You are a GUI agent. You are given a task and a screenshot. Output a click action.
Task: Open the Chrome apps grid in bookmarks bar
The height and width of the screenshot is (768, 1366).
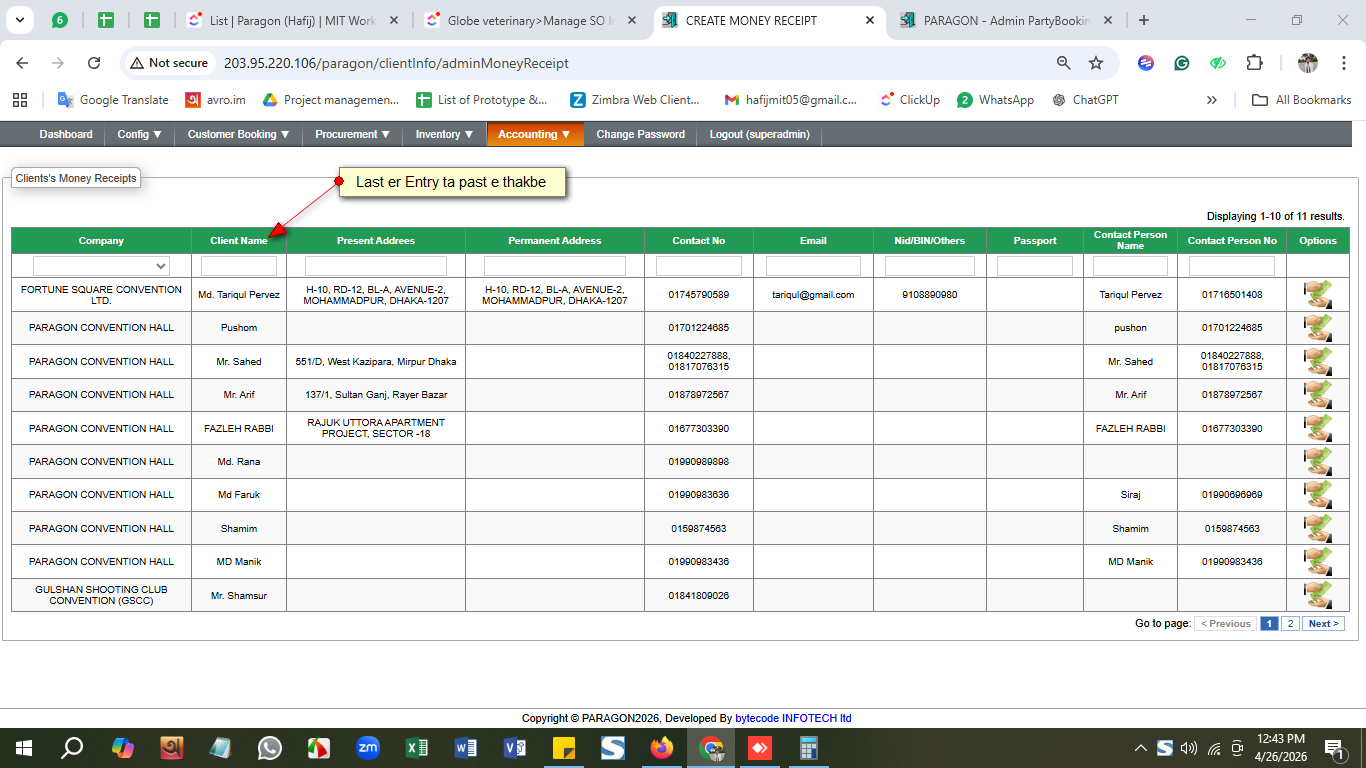pos(20,100)
